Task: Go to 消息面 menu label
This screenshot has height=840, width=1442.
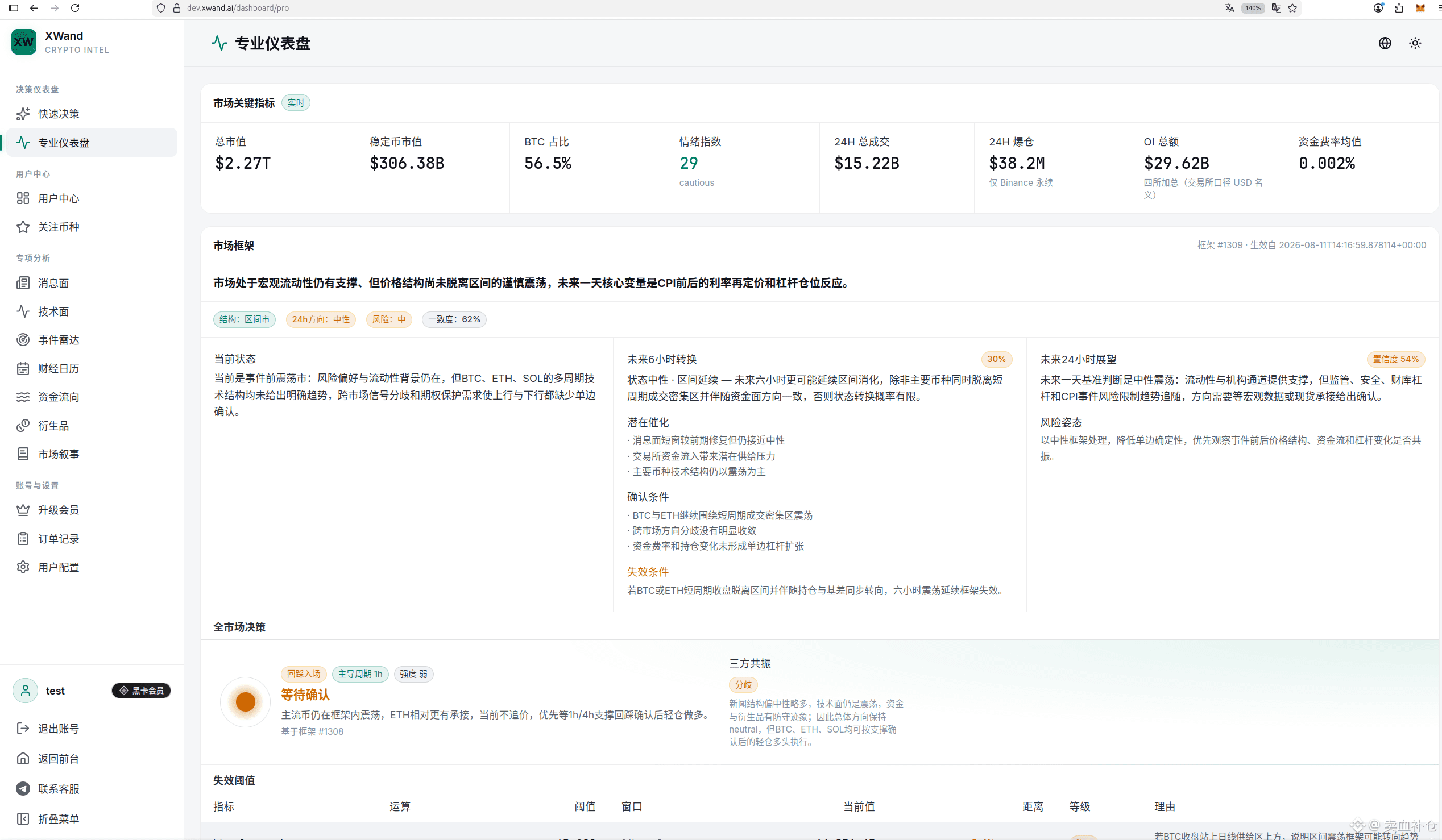Action: pos(53,283)
